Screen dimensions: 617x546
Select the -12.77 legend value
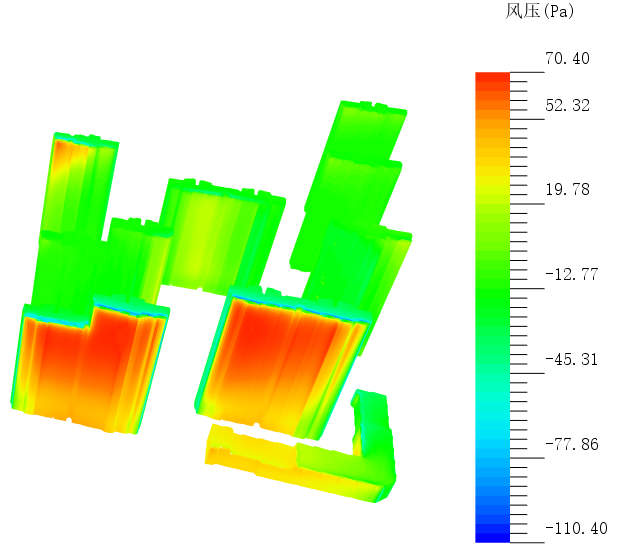(572, 274)
